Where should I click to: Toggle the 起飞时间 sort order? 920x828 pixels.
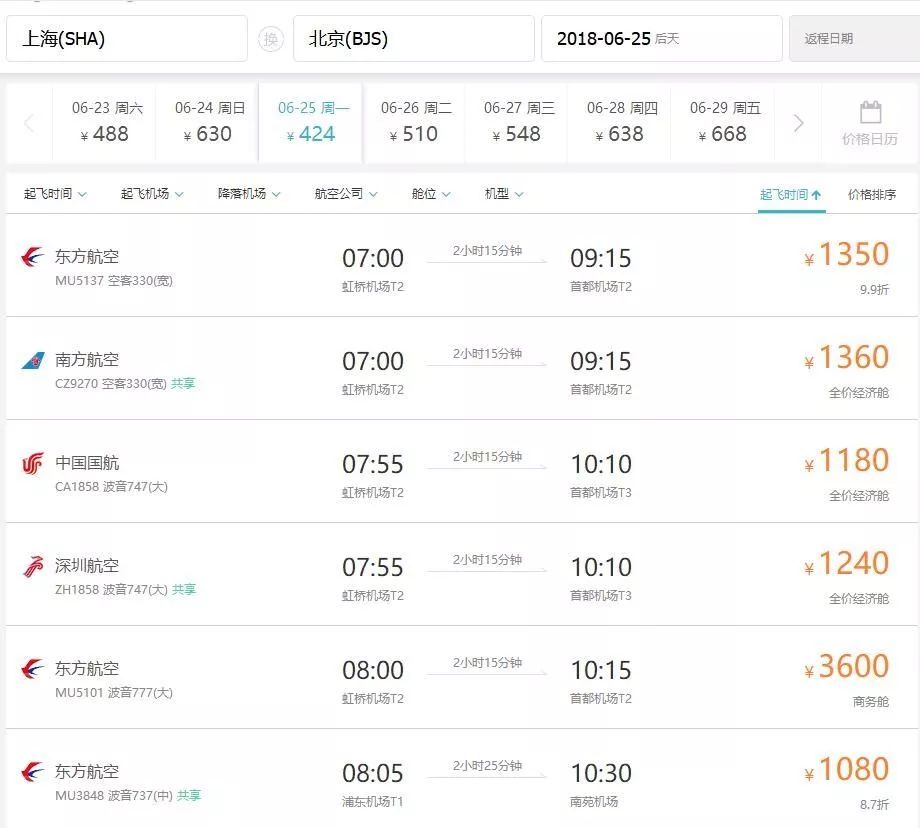(790, 195)
